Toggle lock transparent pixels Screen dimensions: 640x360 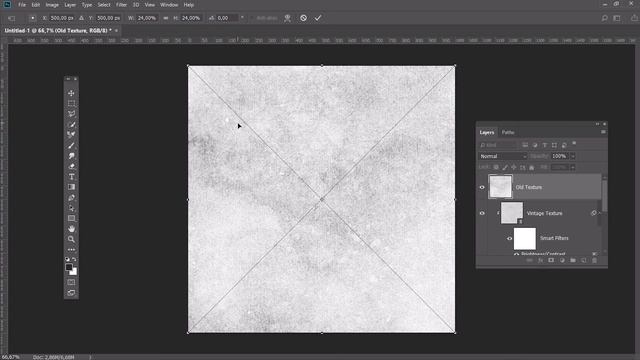(496, 167)
